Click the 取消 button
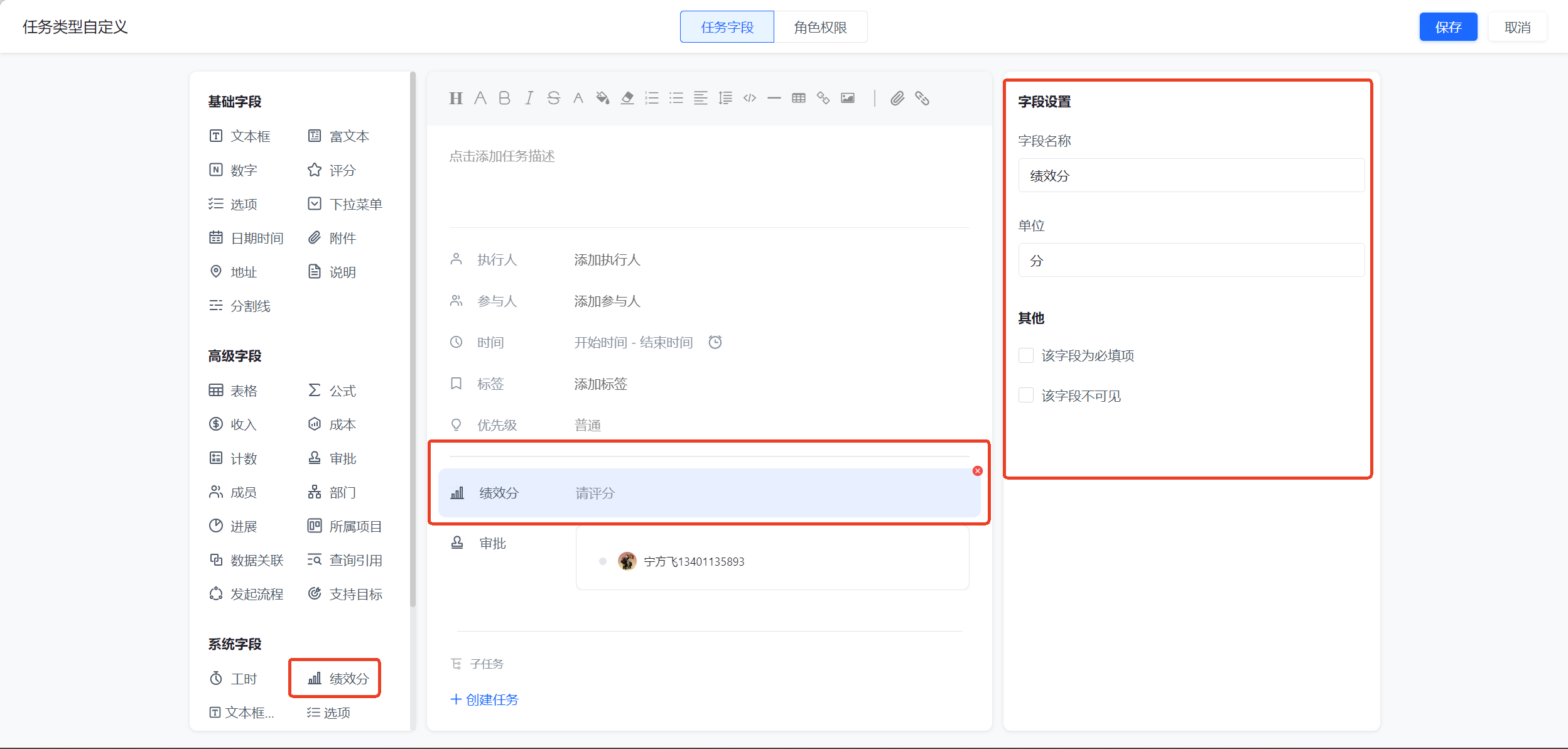Viewport: 1568px width, 749px height. (x=1517, y=27)
